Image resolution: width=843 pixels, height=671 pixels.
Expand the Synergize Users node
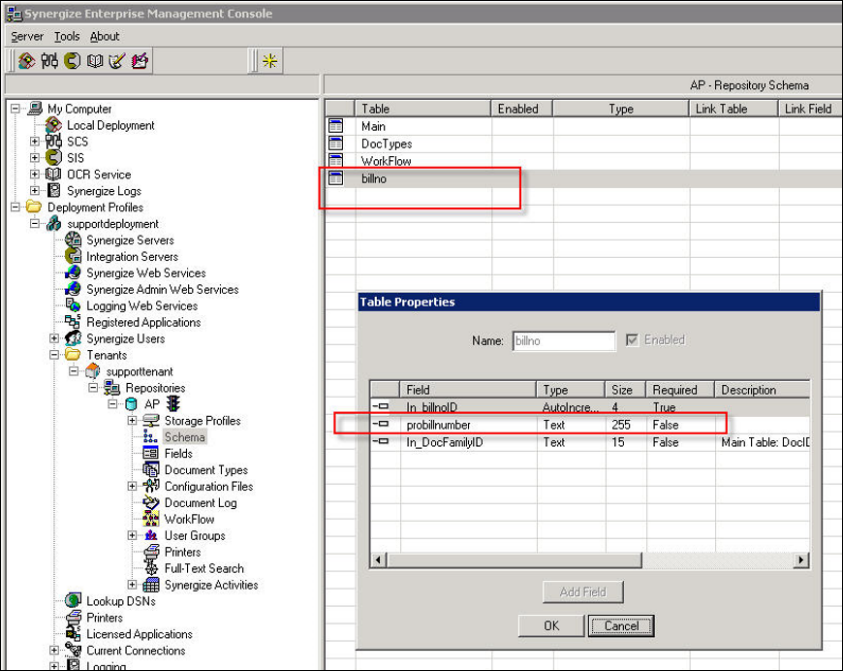(54, 338)
